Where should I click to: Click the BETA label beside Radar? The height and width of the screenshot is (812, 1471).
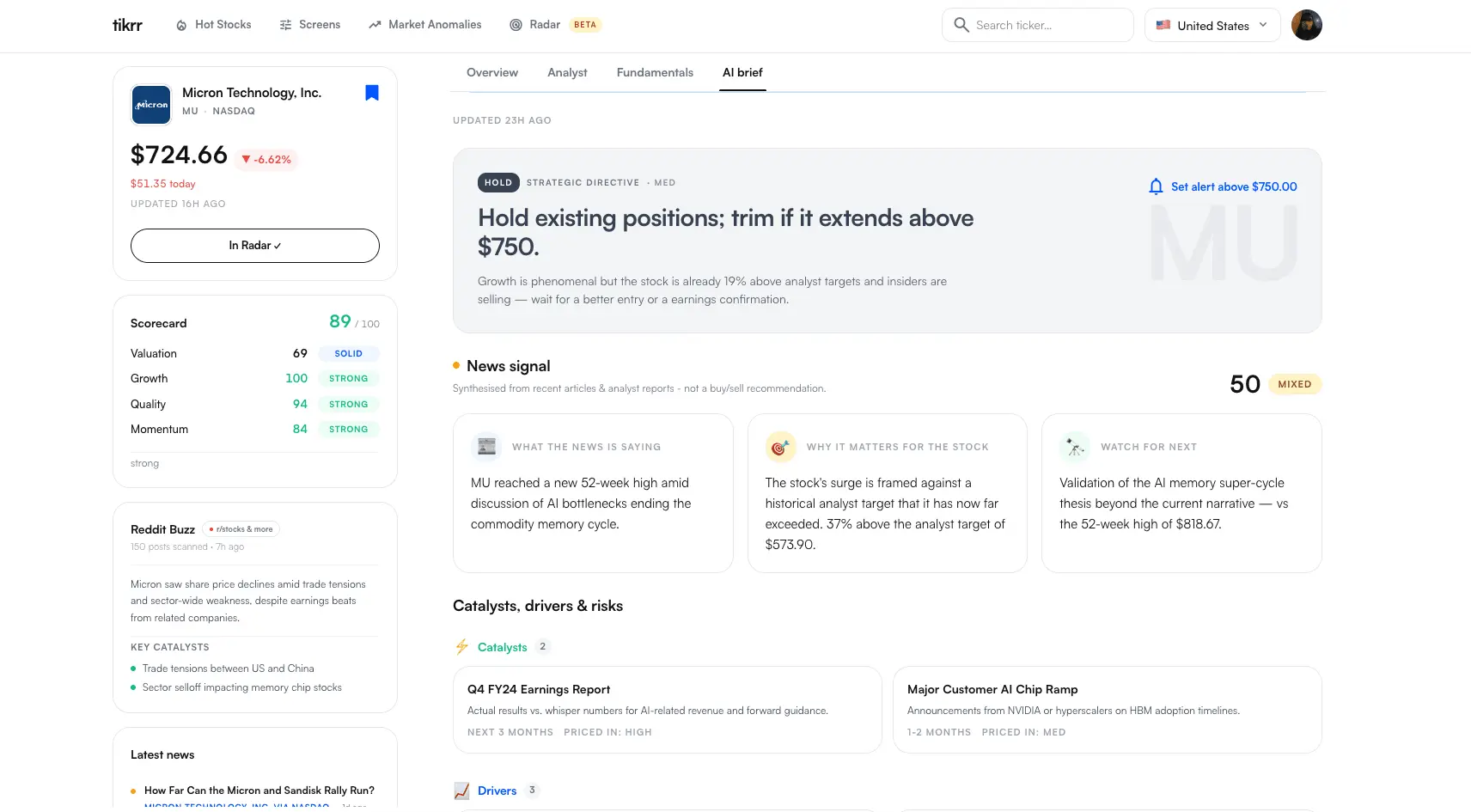pos(585,25)
